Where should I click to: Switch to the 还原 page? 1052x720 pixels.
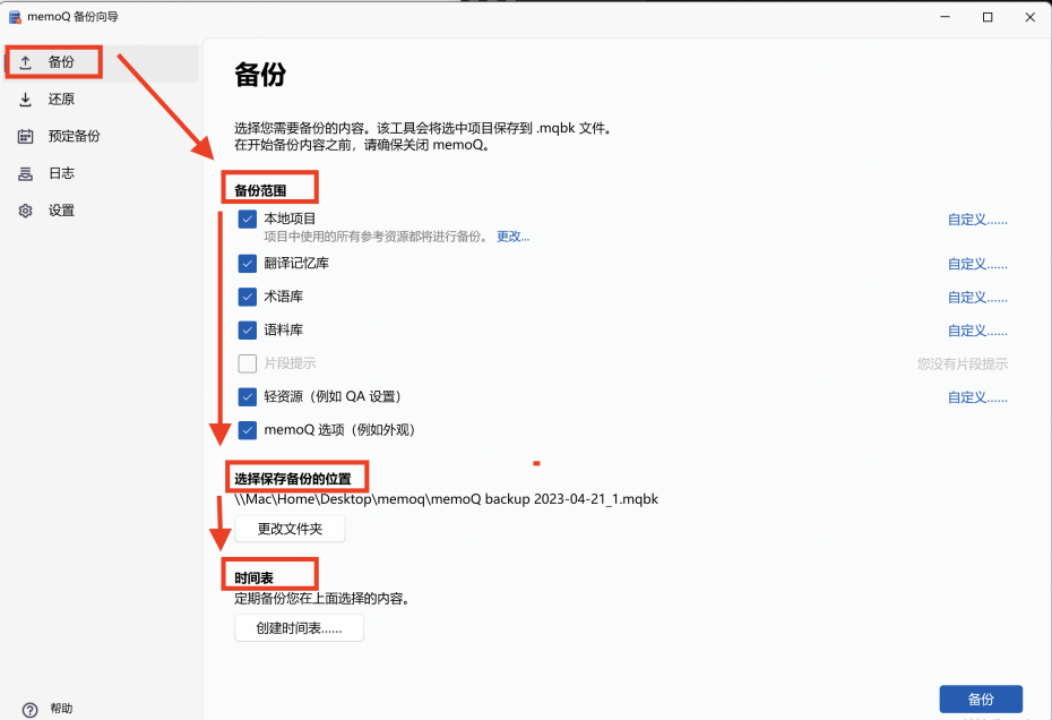102,99
